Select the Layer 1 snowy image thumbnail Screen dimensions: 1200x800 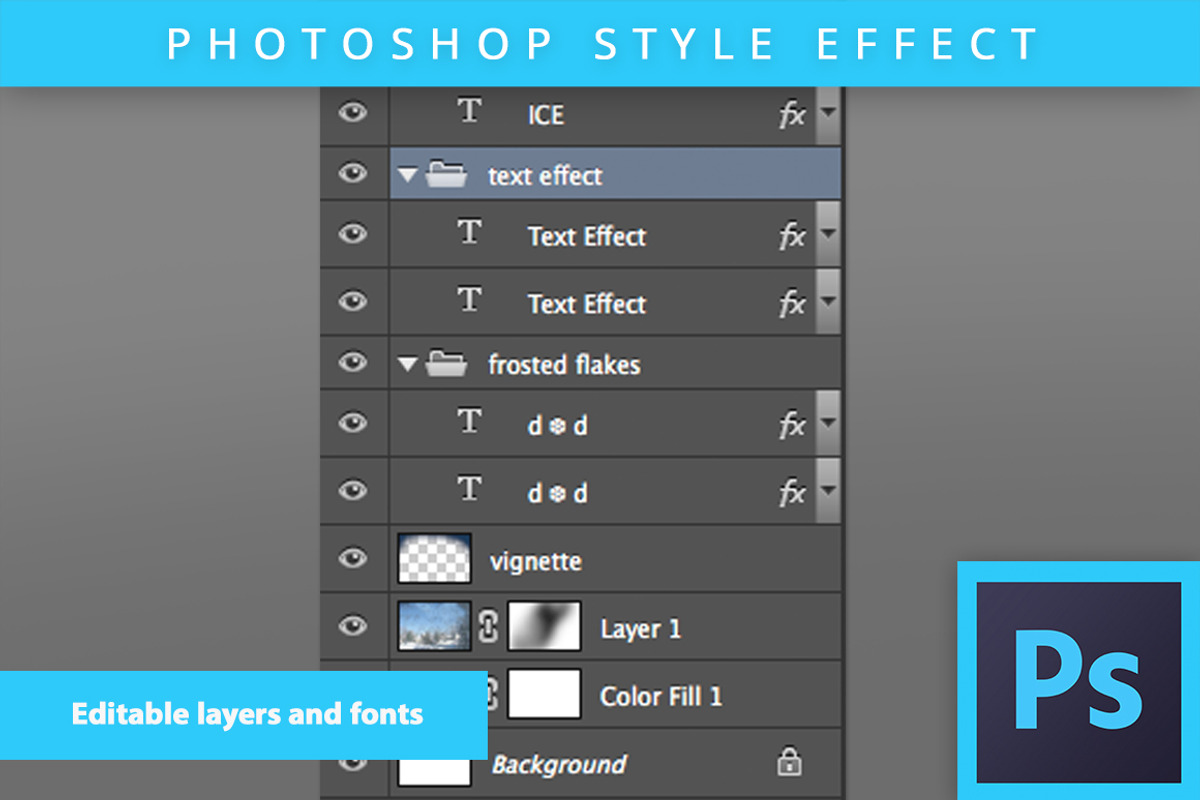[435, 626]
